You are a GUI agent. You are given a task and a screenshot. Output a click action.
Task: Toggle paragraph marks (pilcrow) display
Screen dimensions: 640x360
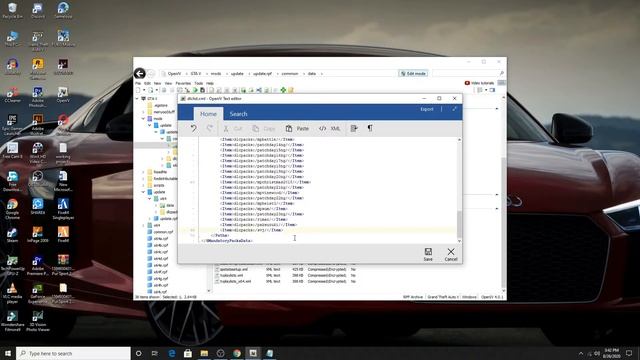370,128
